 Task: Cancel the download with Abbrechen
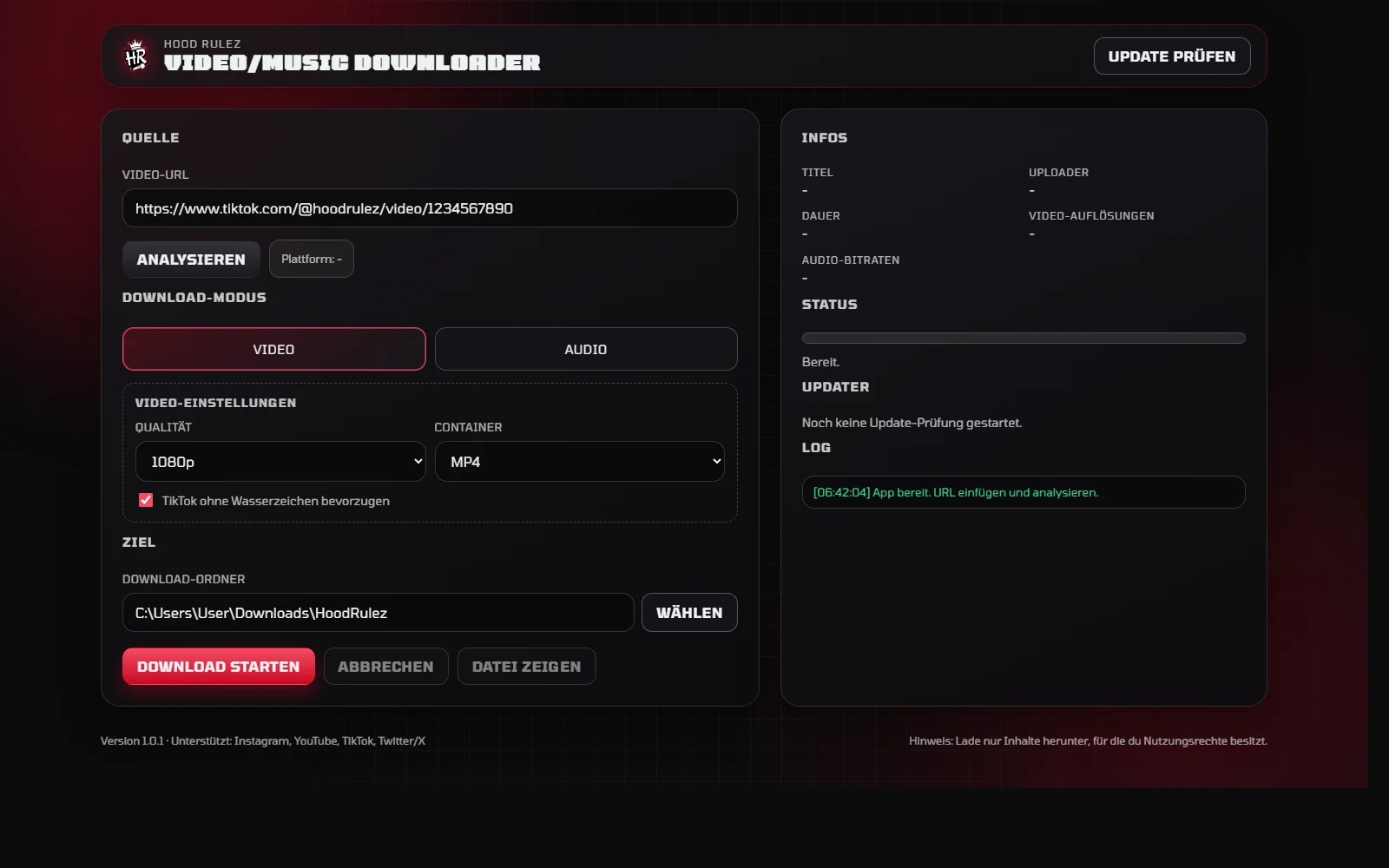[385, 666]
